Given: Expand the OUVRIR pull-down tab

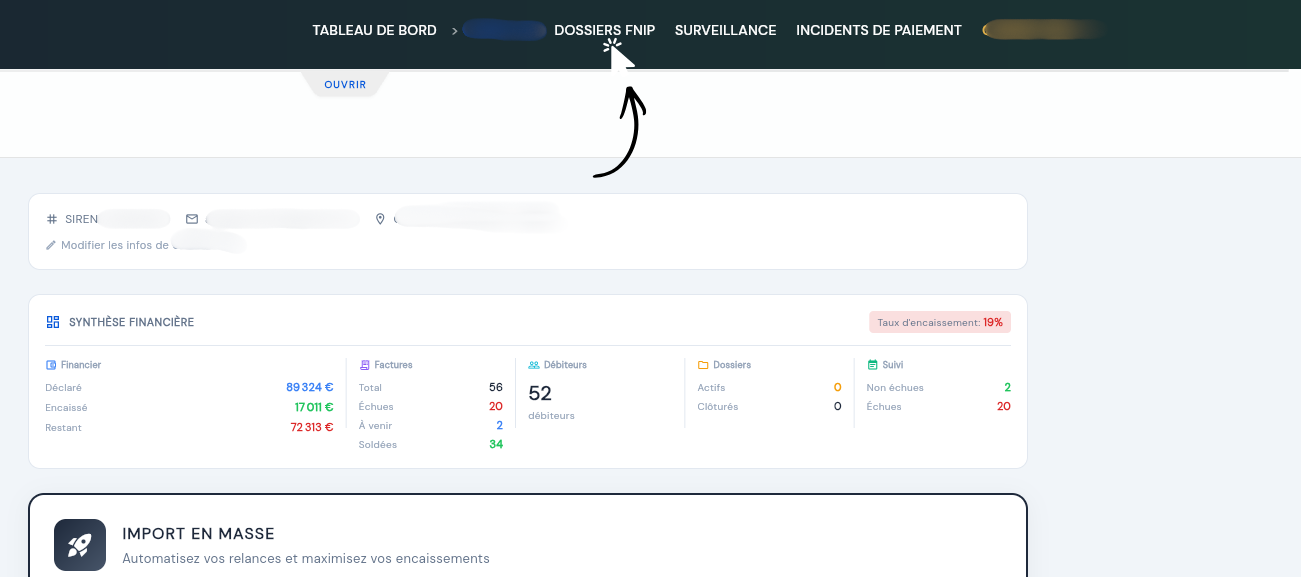Looking at the screenshot, I should pos(345,85).
